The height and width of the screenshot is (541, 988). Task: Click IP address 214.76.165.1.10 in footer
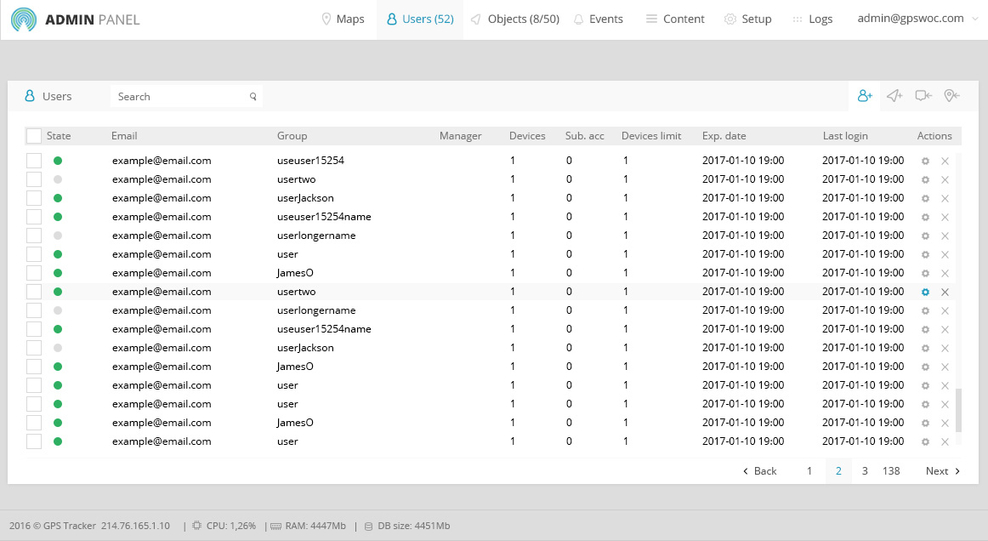pos(135,526)
